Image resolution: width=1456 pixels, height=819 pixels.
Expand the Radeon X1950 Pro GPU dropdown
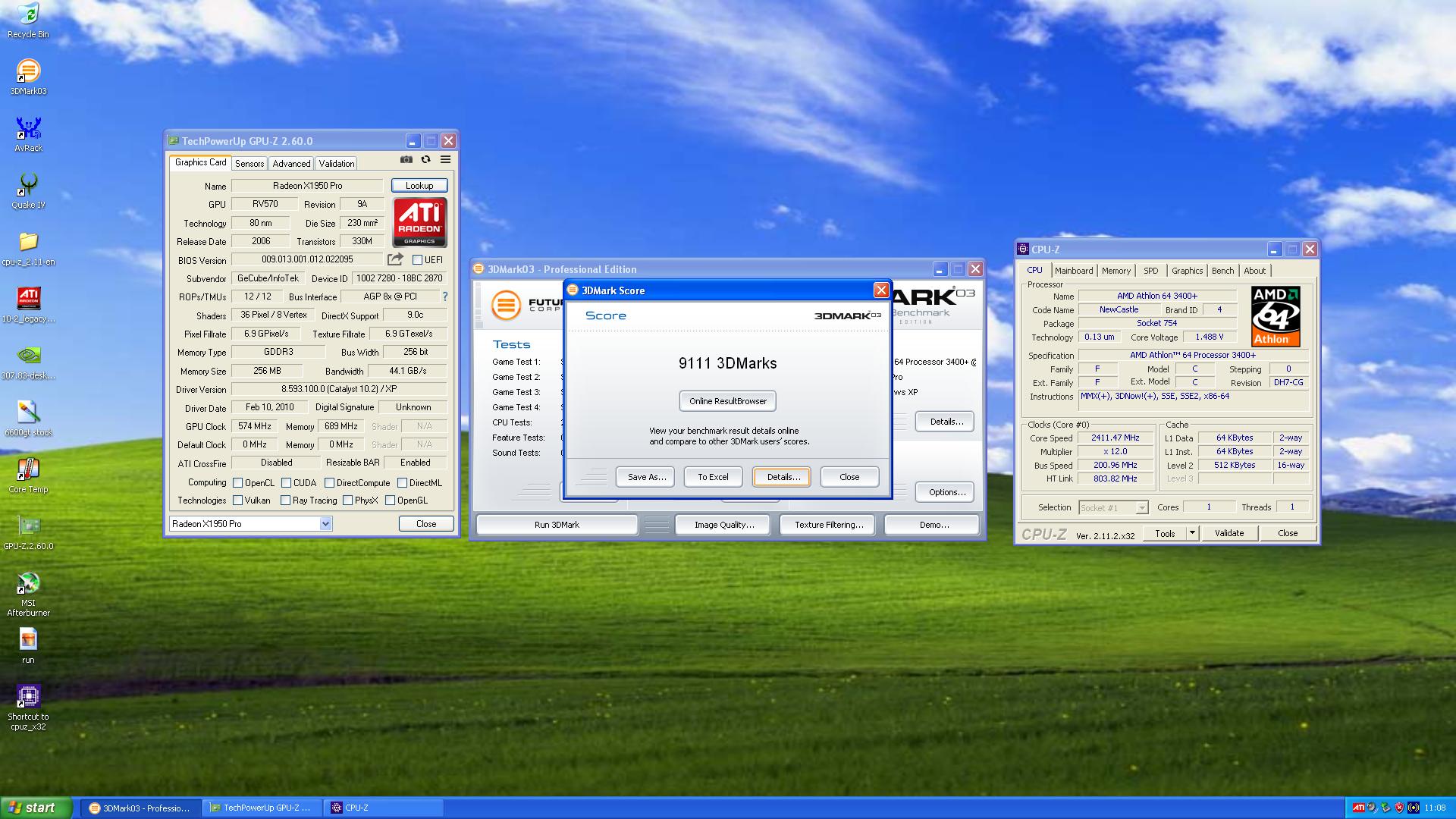tap(325, 524)
